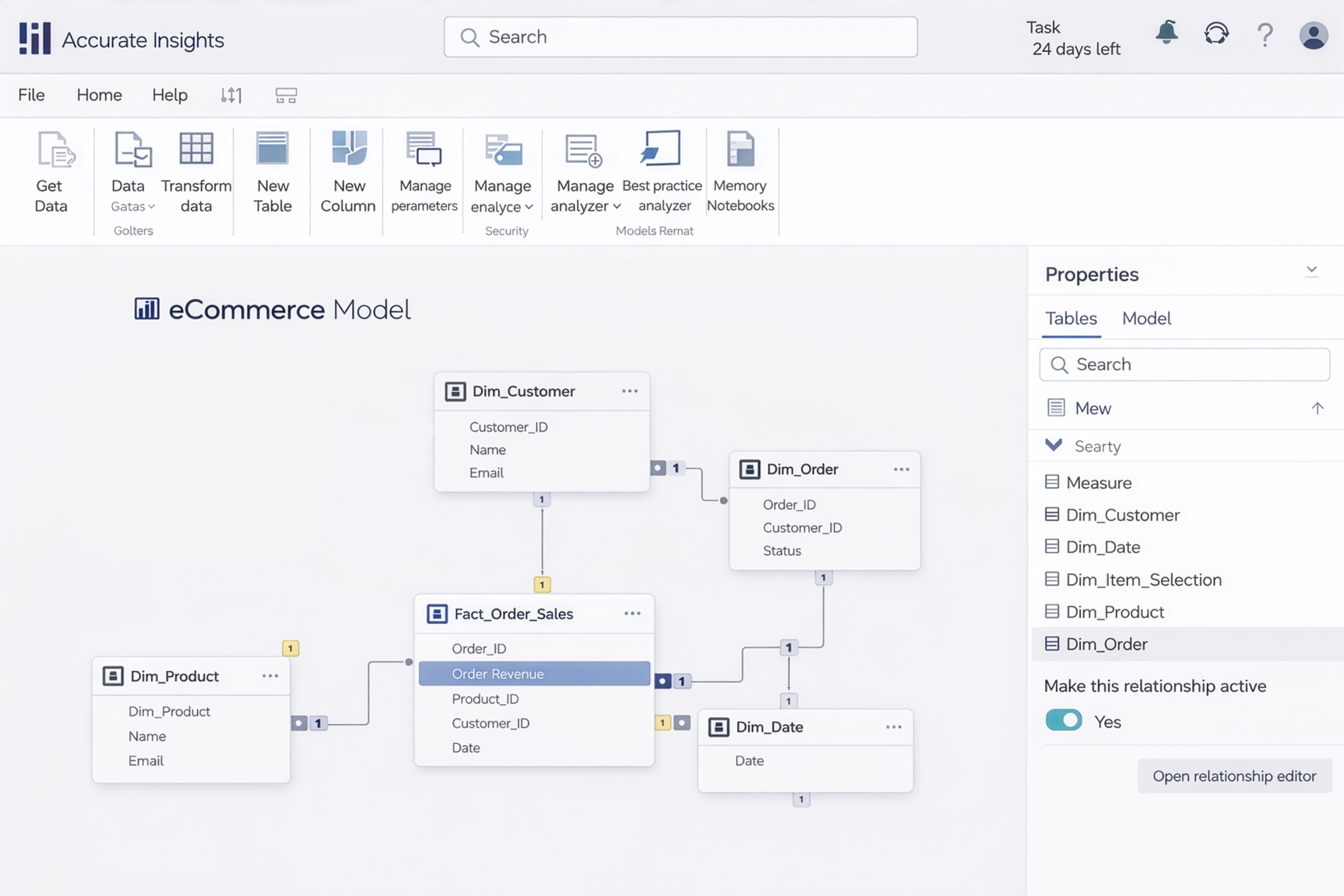Switch to the Model tab
Viewport: 1344px width, 896px height.
1146,318
